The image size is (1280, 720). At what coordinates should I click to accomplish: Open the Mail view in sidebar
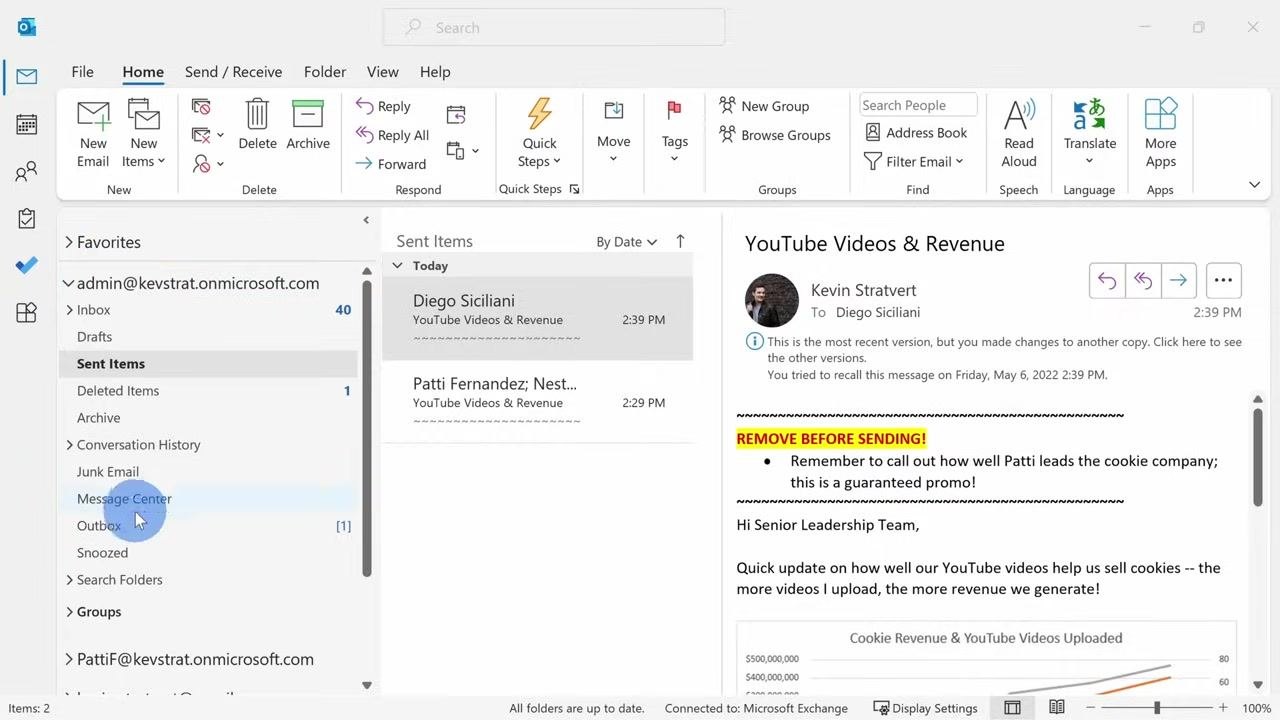click(x=27, y=77)
